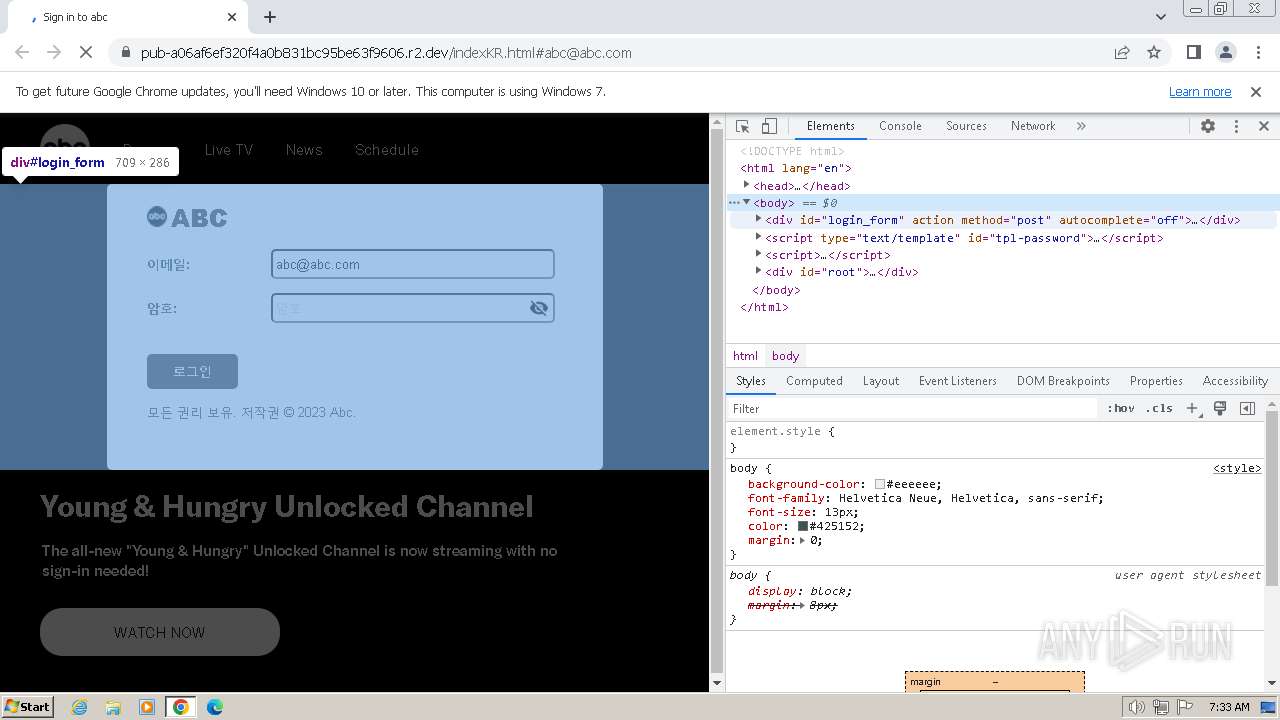Open the <style> source link
Screen dimensions: 1280x720
coord(1237,468)
